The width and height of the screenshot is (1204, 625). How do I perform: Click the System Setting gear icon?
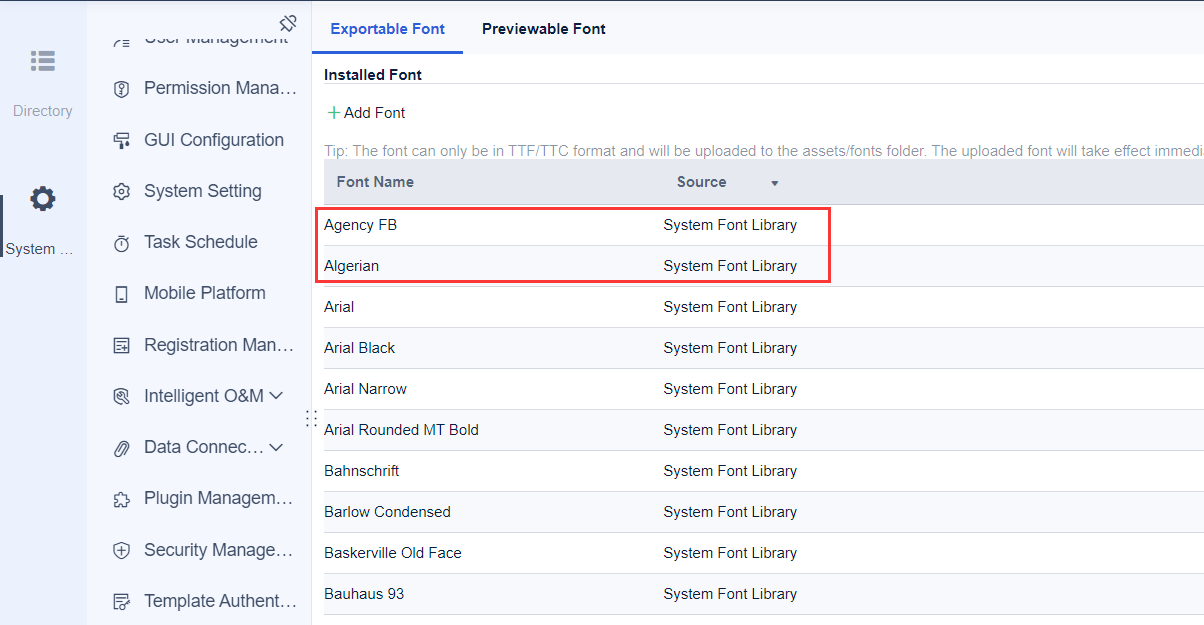pos(122,192)
